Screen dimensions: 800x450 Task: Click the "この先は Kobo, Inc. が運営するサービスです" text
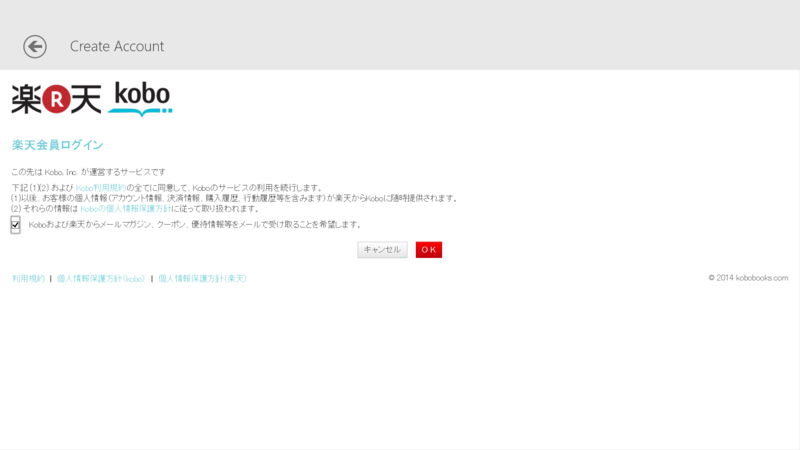pos(89,172)
